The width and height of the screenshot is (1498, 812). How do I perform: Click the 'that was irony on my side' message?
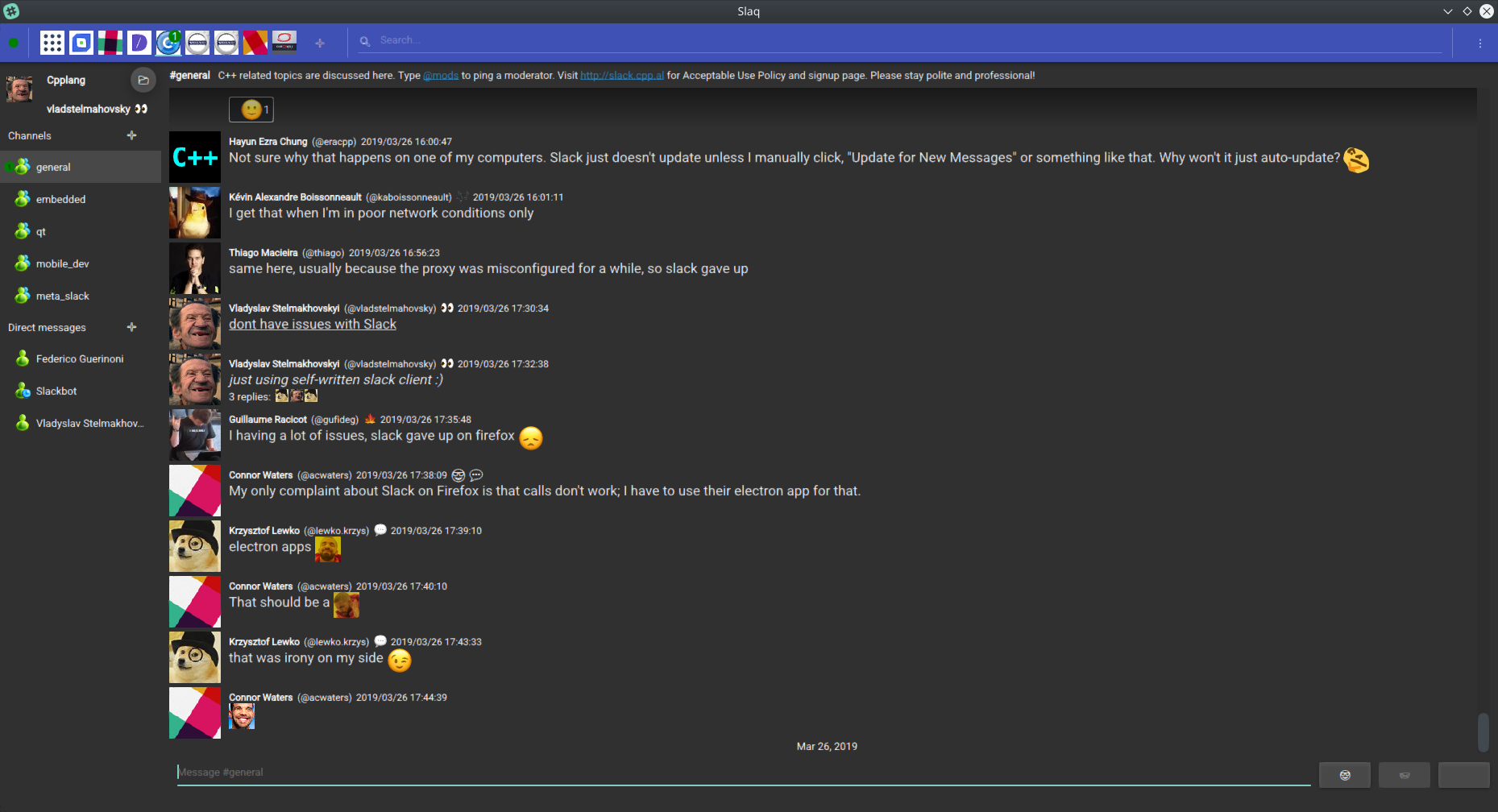click(306, 658)
